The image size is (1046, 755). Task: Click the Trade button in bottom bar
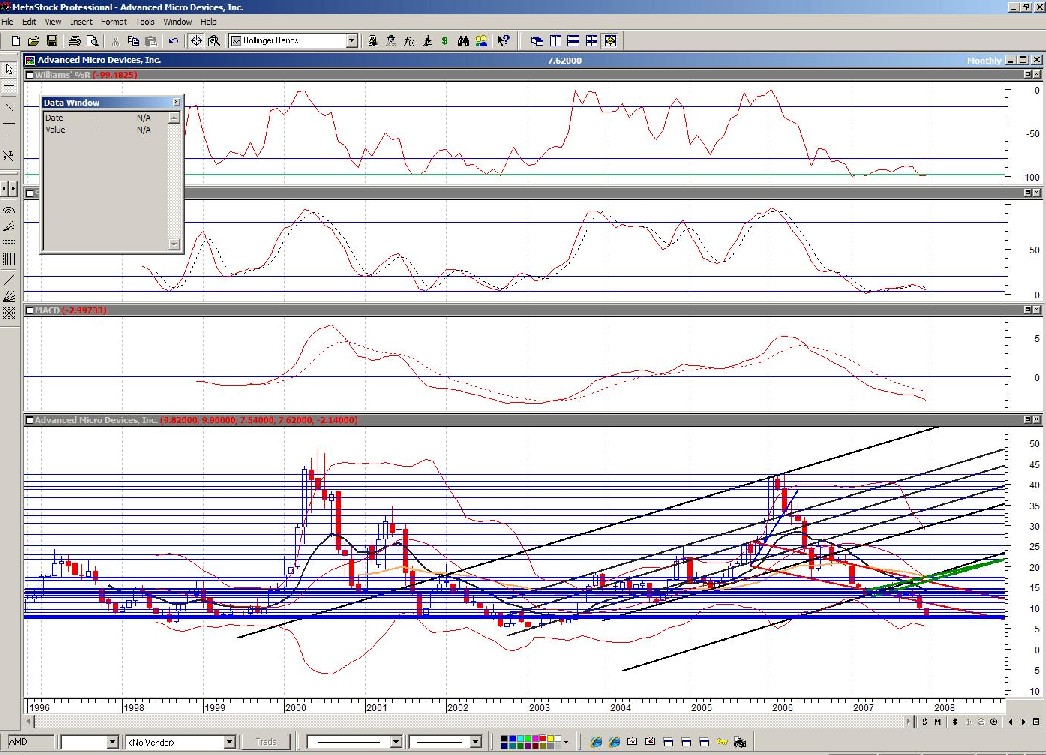click(266, 742)
